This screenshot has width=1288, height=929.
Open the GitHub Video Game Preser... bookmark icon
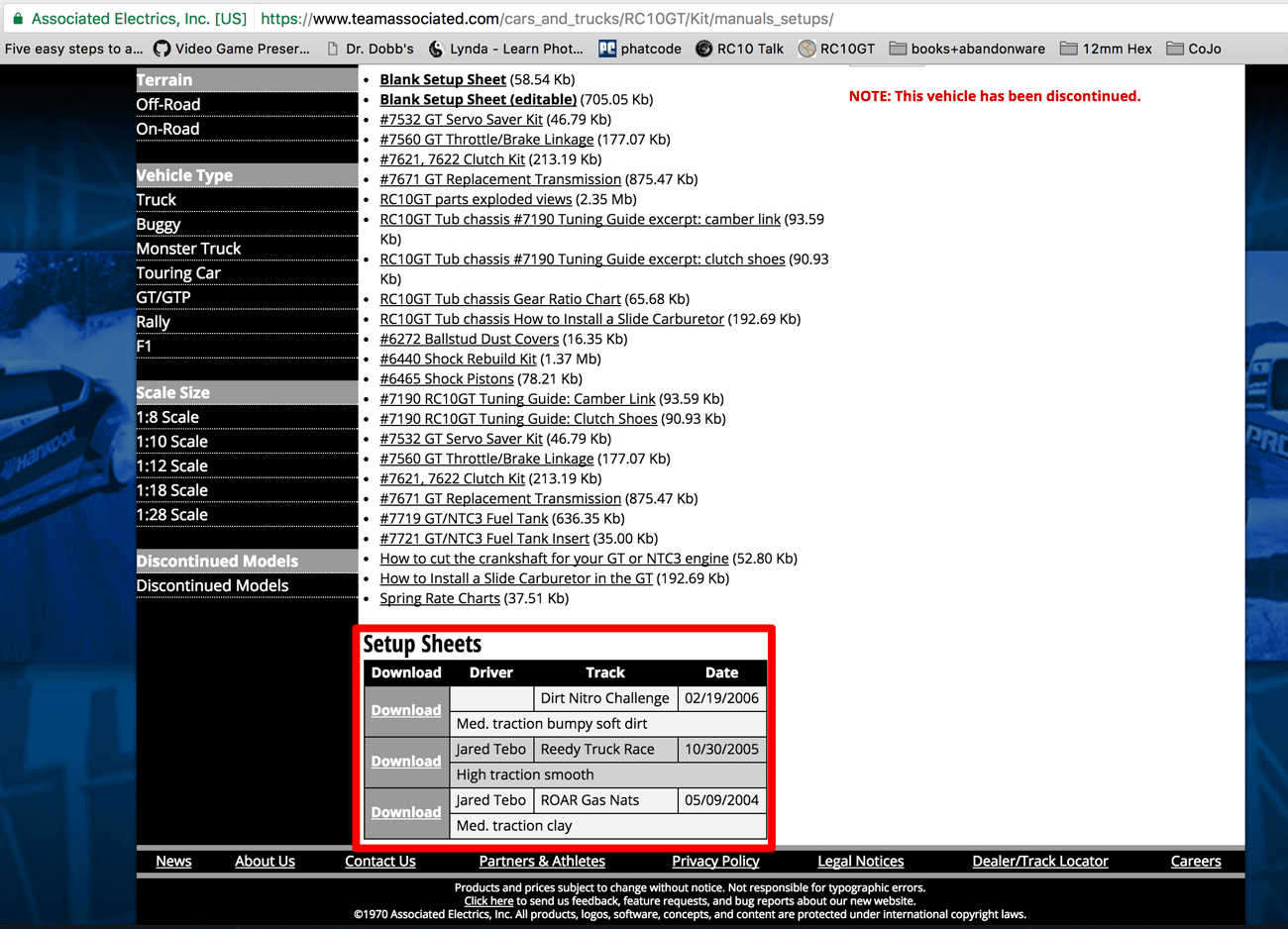161,49
